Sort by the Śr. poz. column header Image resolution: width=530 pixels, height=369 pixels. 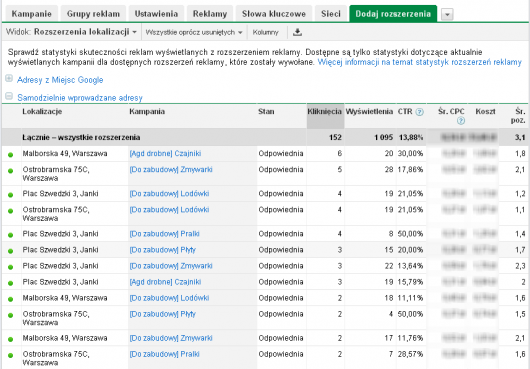(x=519, y=116)
